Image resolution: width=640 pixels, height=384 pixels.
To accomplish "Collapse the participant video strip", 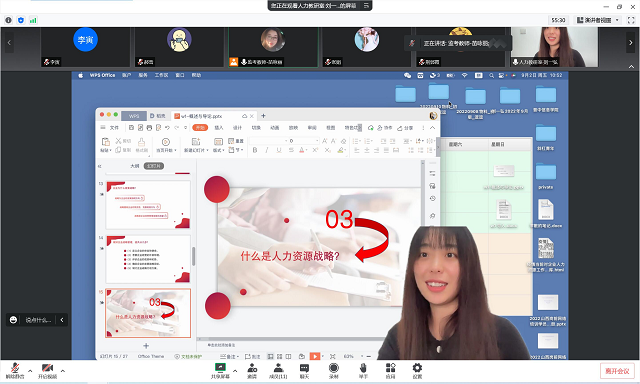I will pyautogui.click(x=631, y=67).
